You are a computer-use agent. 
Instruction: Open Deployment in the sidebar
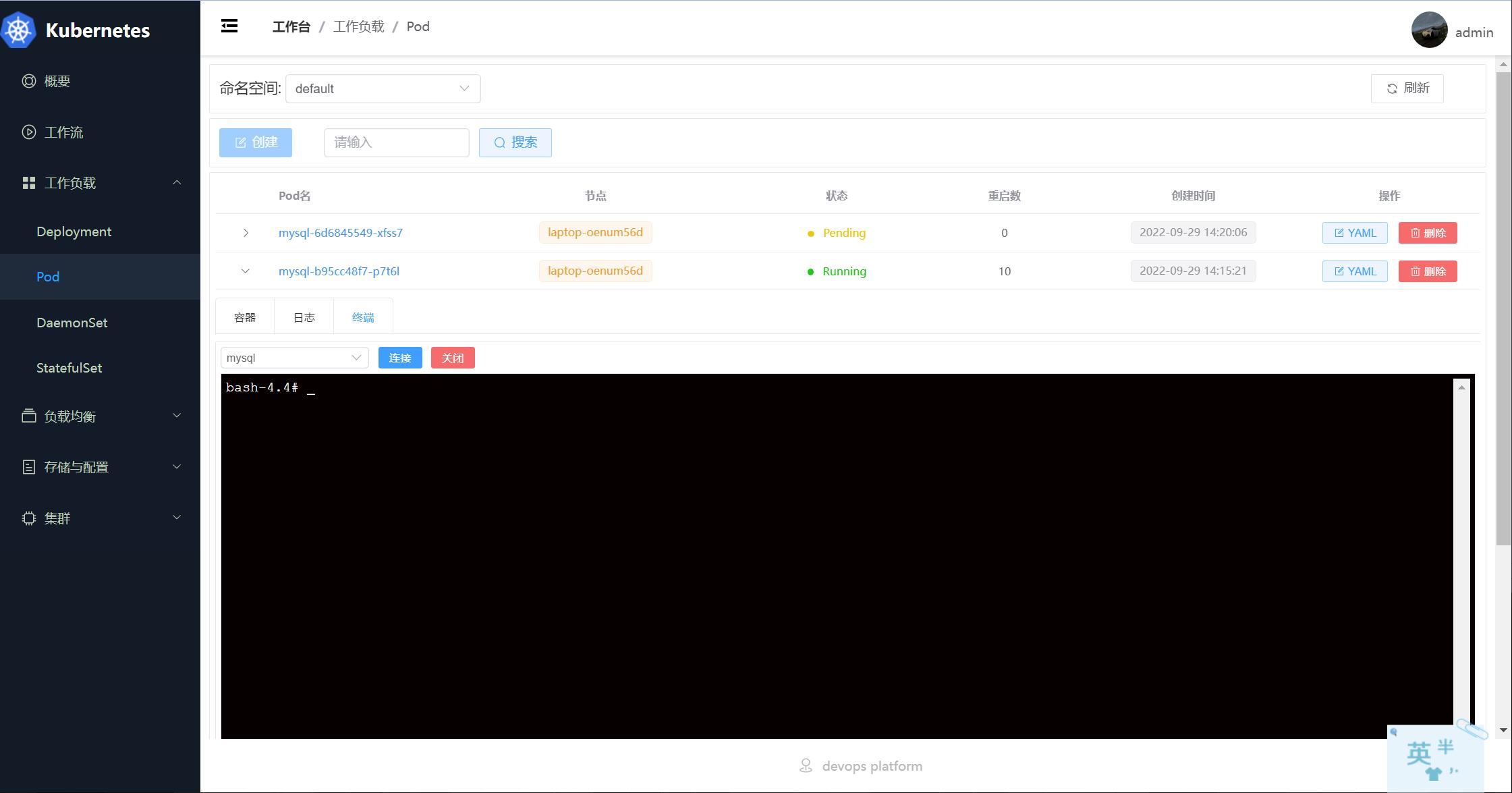tap(74, 231)
